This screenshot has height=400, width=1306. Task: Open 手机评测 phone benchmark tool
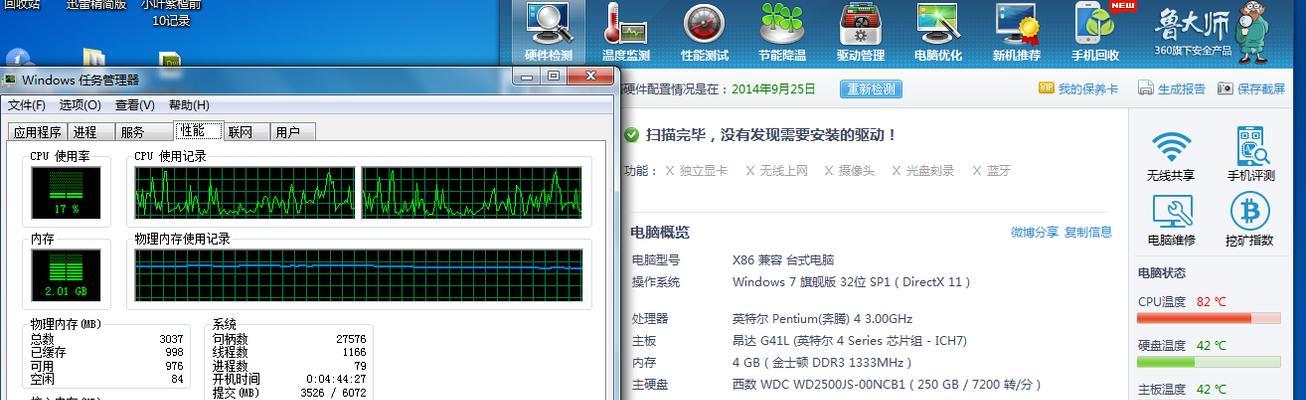[1251, 156]
